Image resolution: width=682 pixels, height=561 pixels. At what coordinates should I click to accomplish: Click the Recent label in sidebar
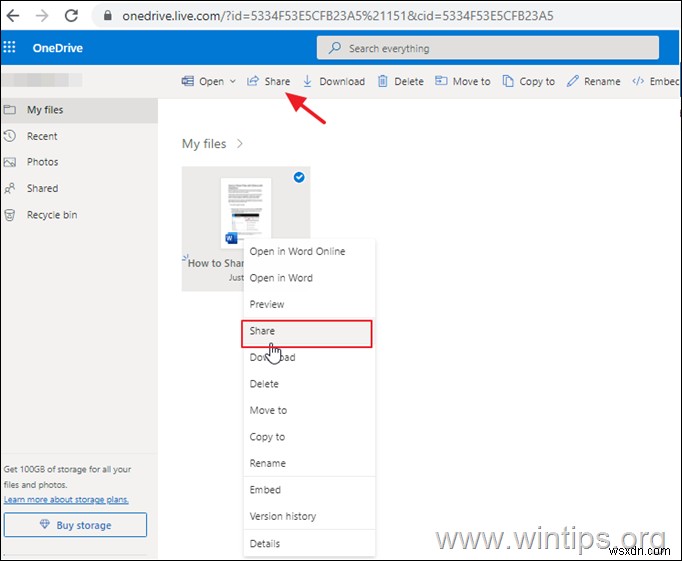pyautogui.click(x=42, y=136)
